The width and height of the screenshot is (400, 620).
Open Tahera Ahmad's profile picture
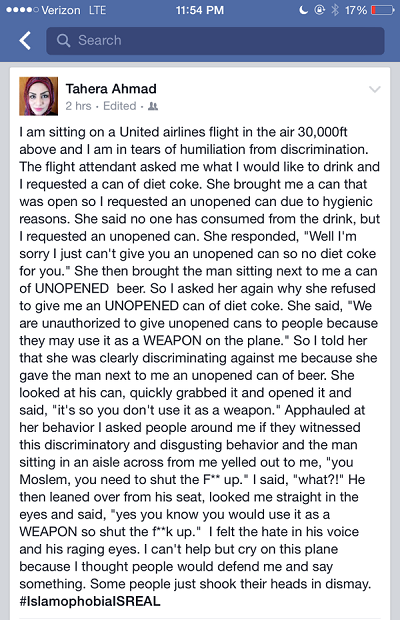39,96
